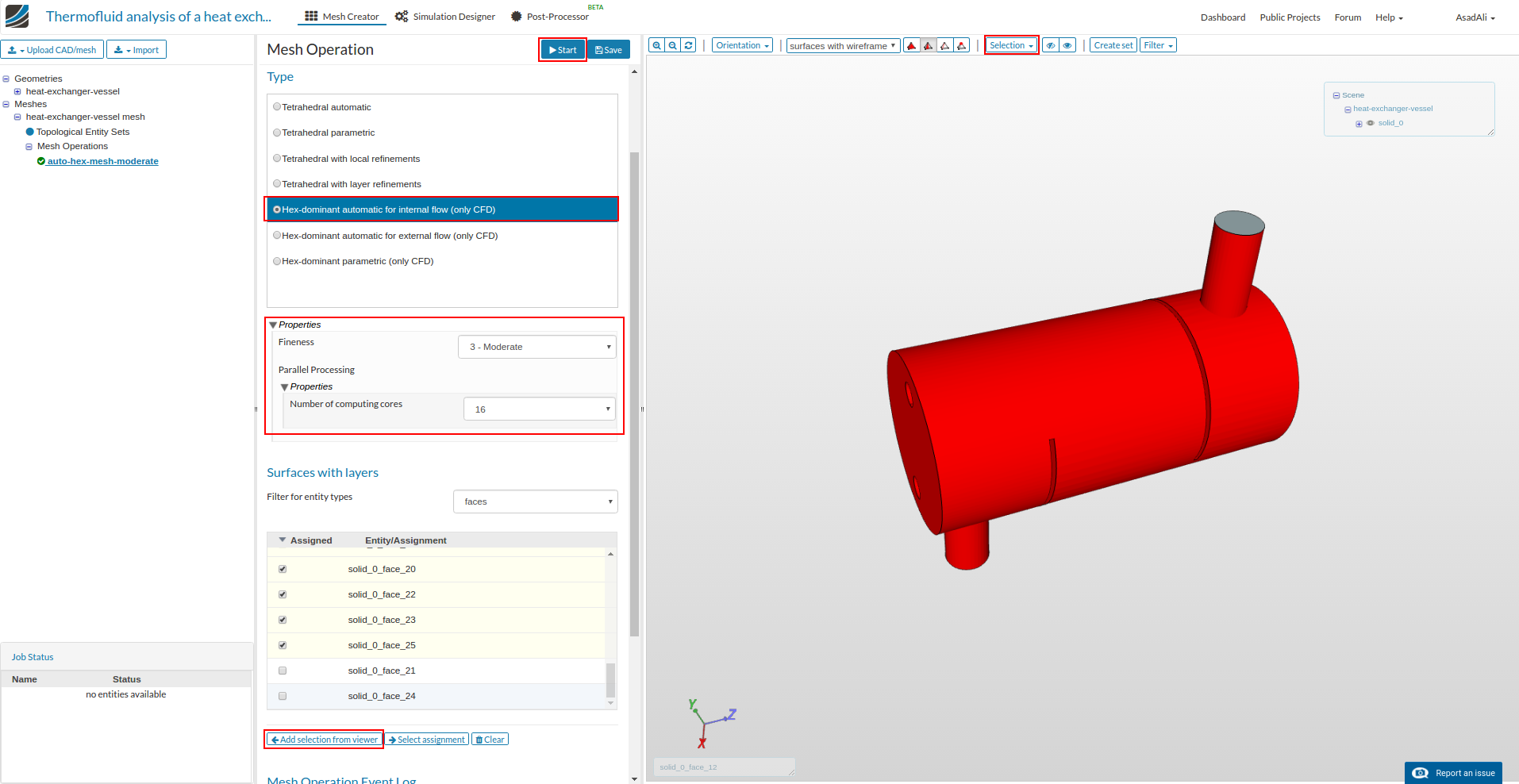Viewport: 1519px width, 784px height.
Task: Collapse Parallel Processing Properties section
Action: [x=284, y=386]
